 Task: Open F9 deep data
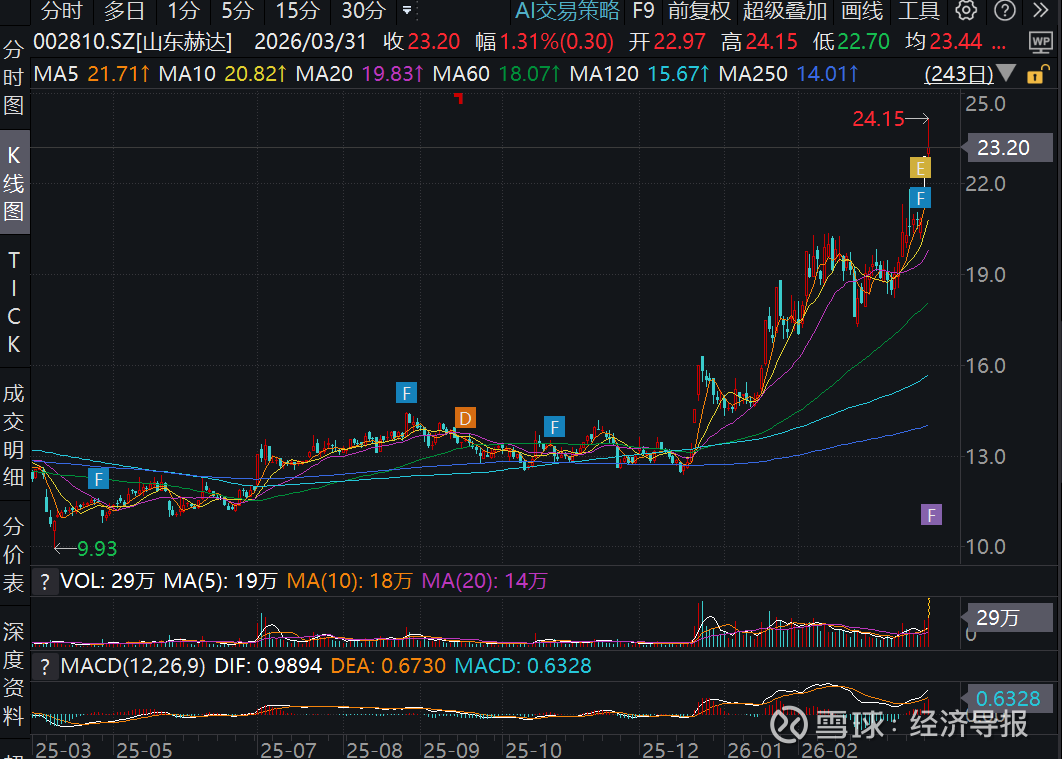(x=643, y=10)
